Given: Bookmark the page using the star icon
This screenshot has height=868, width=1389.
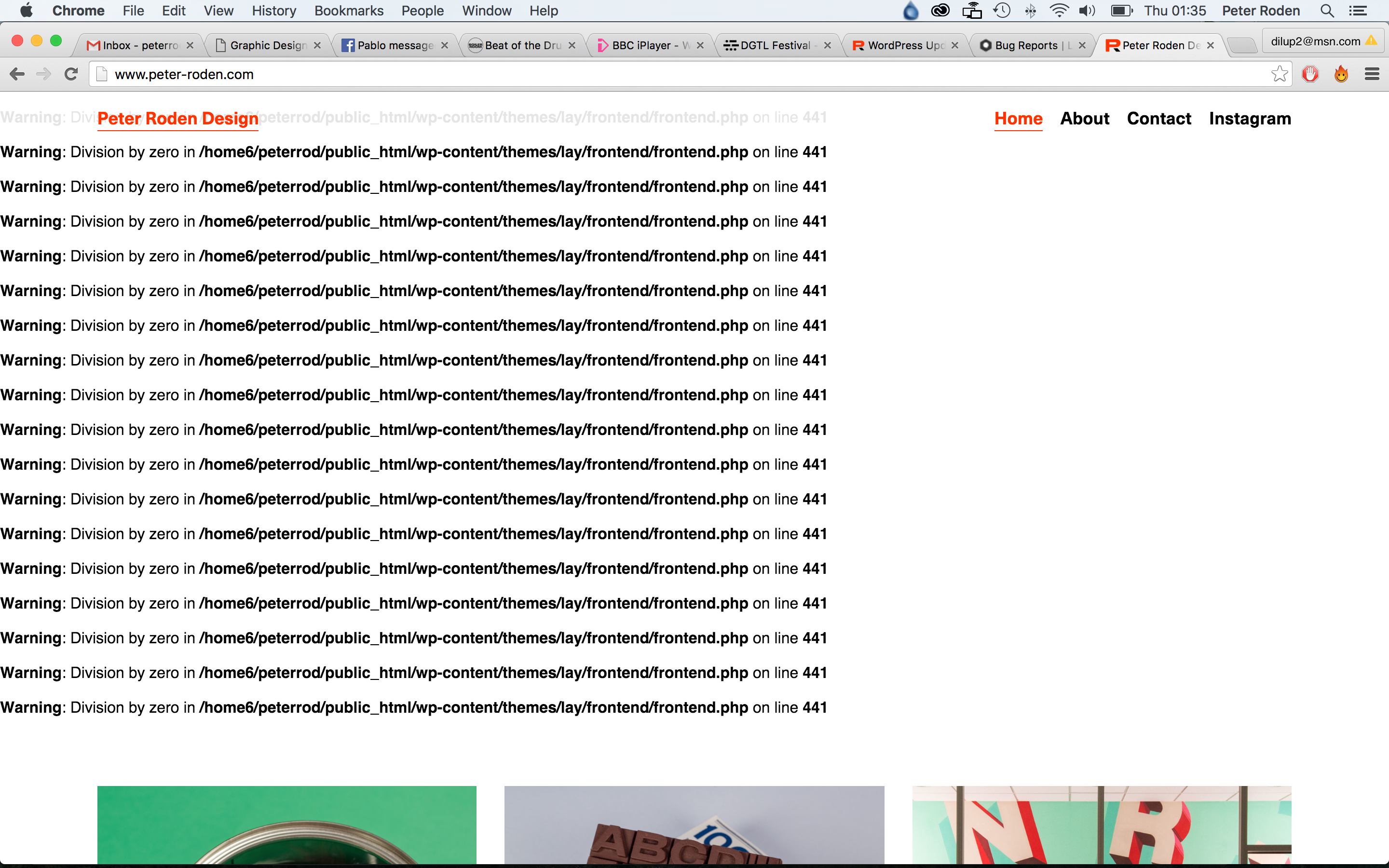Looking at the screenshot, I should pos(1280,73).
